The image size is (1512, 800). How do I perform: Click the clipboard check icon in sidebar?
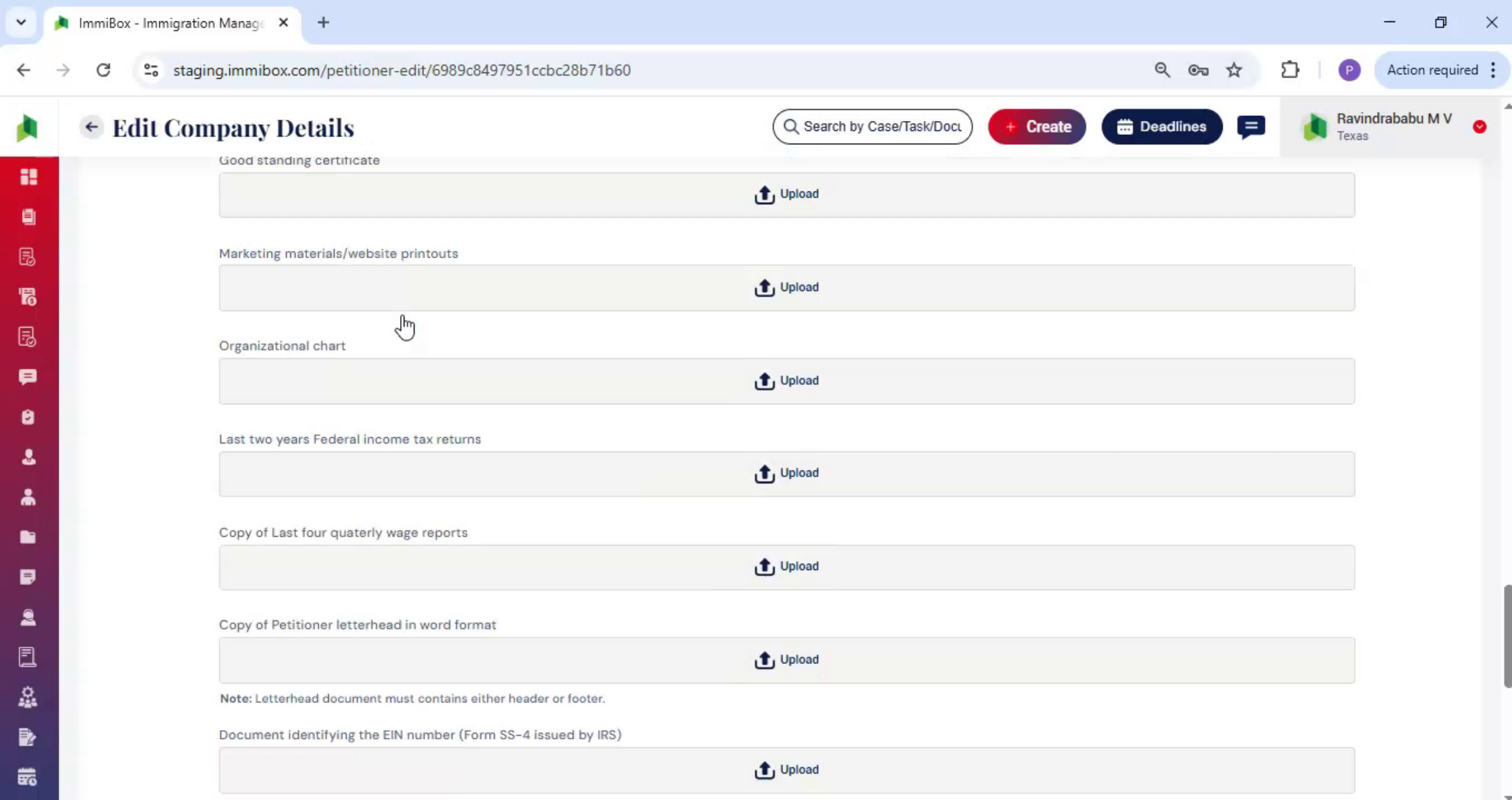(28, 417)
